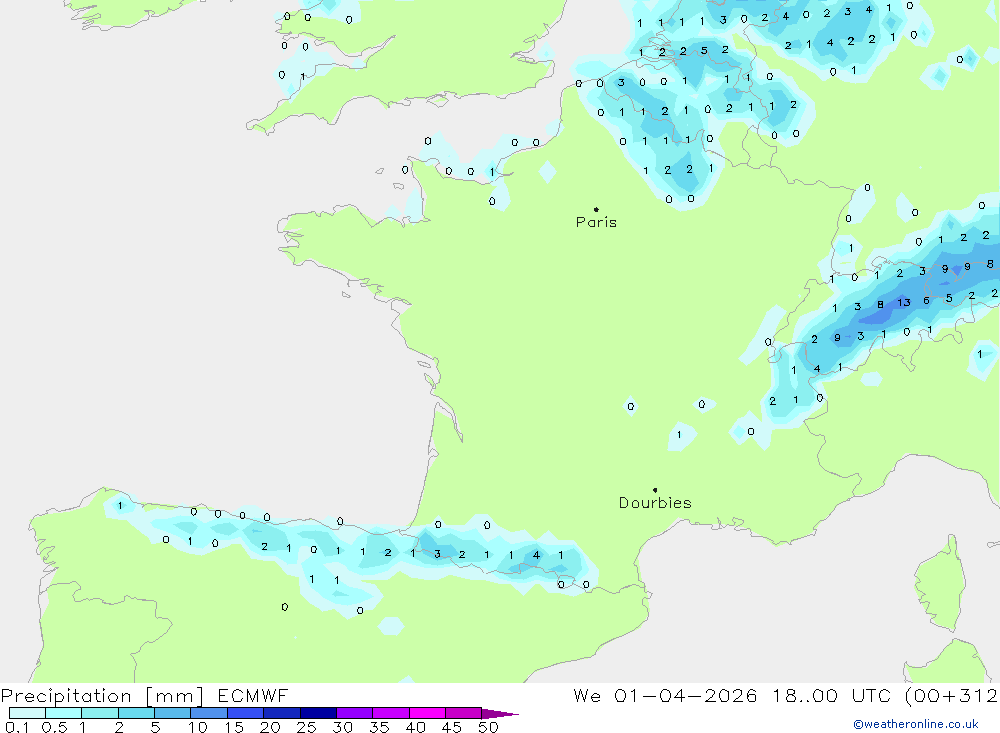Pick the 40–45 mm magenta swatch
This screenshot has width=1000, height=733.
tap(427, 713)
